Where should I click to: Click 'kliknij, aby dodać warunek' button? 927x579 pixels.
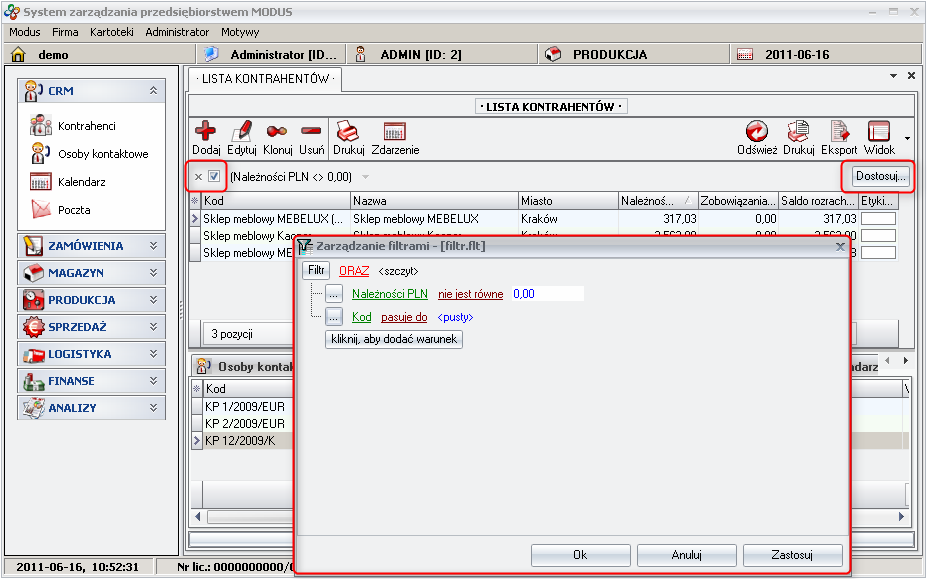coord(394,339)
